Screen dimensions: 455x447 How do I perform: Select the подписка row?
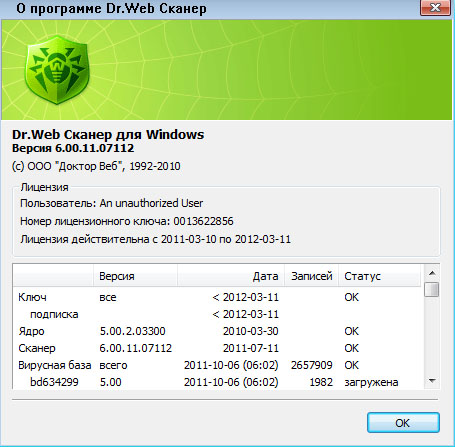(x=218, y=314)
